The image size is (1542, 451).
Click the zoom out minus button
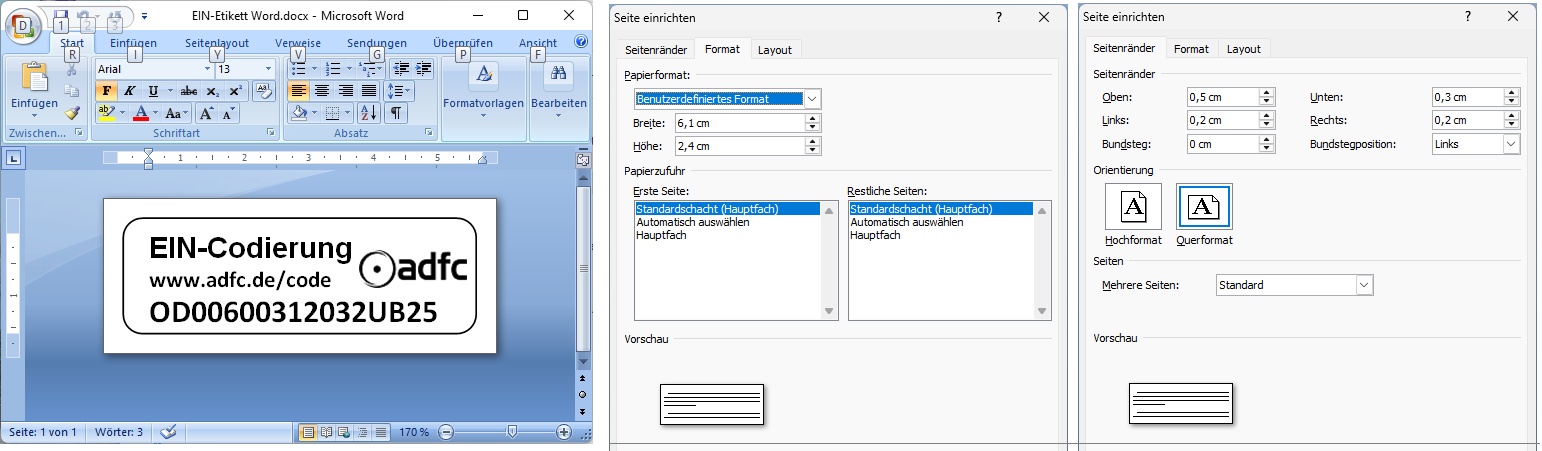point(446,432)
